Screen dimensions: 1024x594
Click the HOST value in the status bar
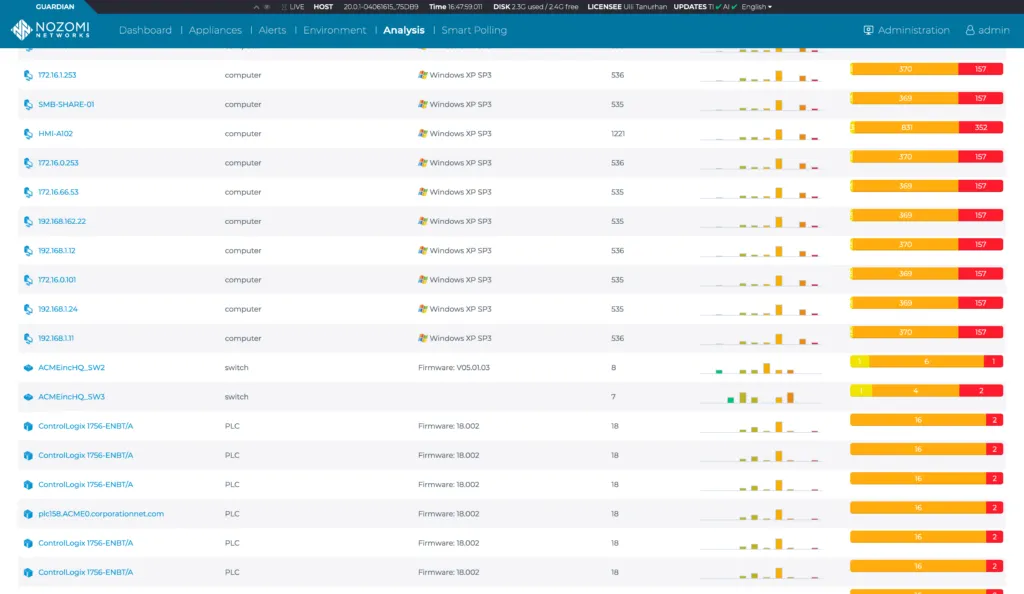point(381,7)
